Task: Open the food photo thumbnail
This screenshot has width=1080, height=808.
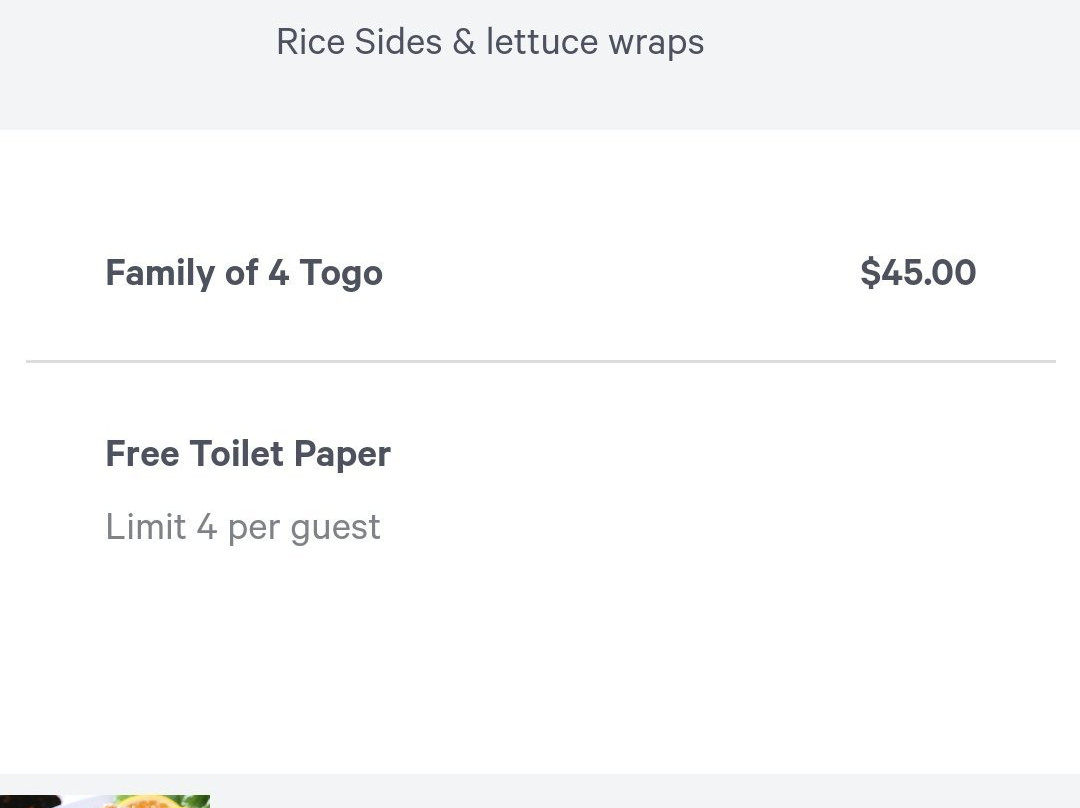Action: [105, 801]
